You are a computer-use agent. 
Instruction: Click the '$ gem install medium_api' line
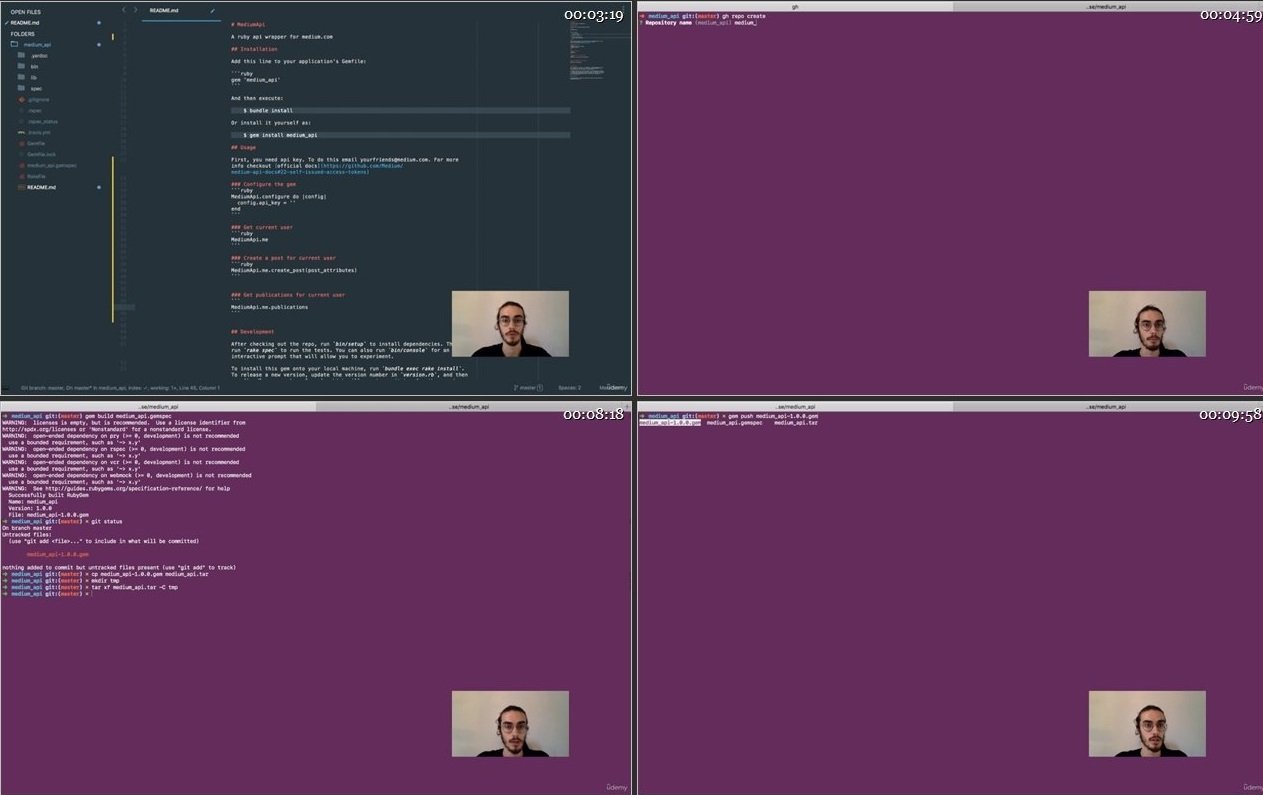(x=400, y=134)
